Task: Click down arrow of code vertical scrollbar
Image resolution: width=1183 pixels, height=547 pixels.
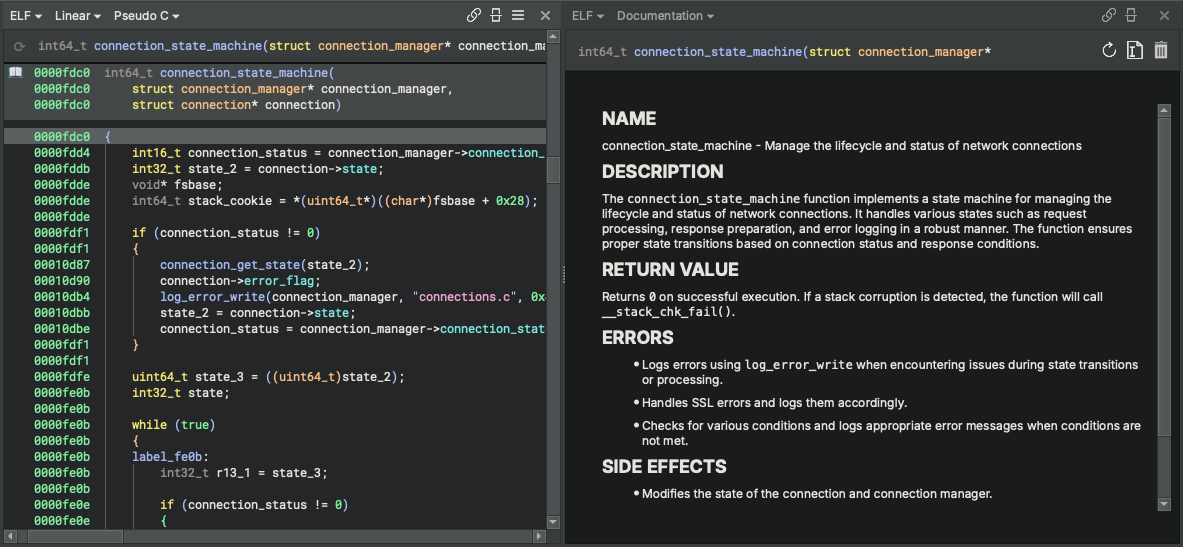Action: pos(553,521)
